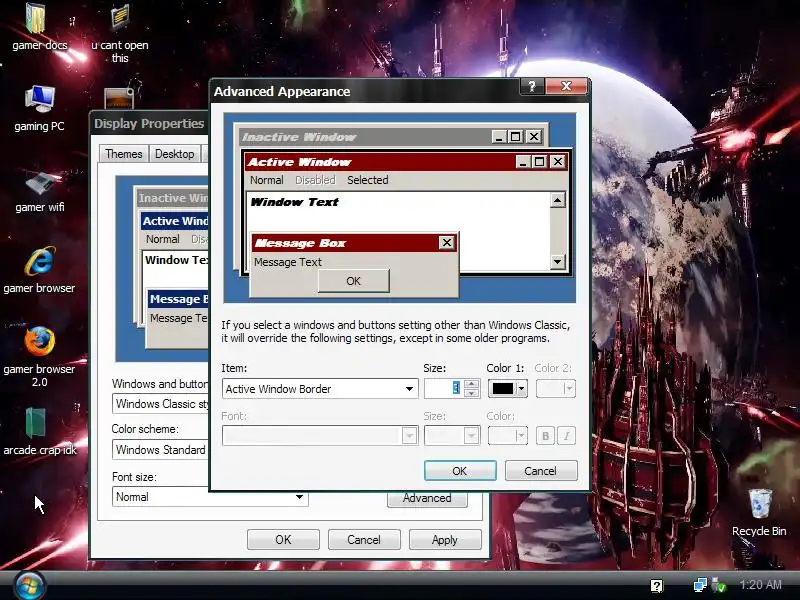Click Apply in the Display Properties window
The width and height of the screenshot is (800, 600).
[445, 540]
